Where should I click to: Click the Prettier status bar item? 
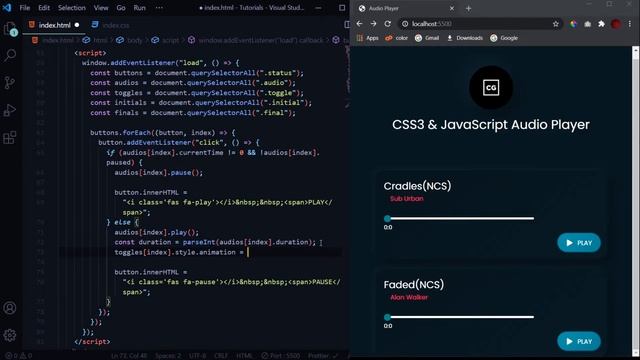(324, 356)
